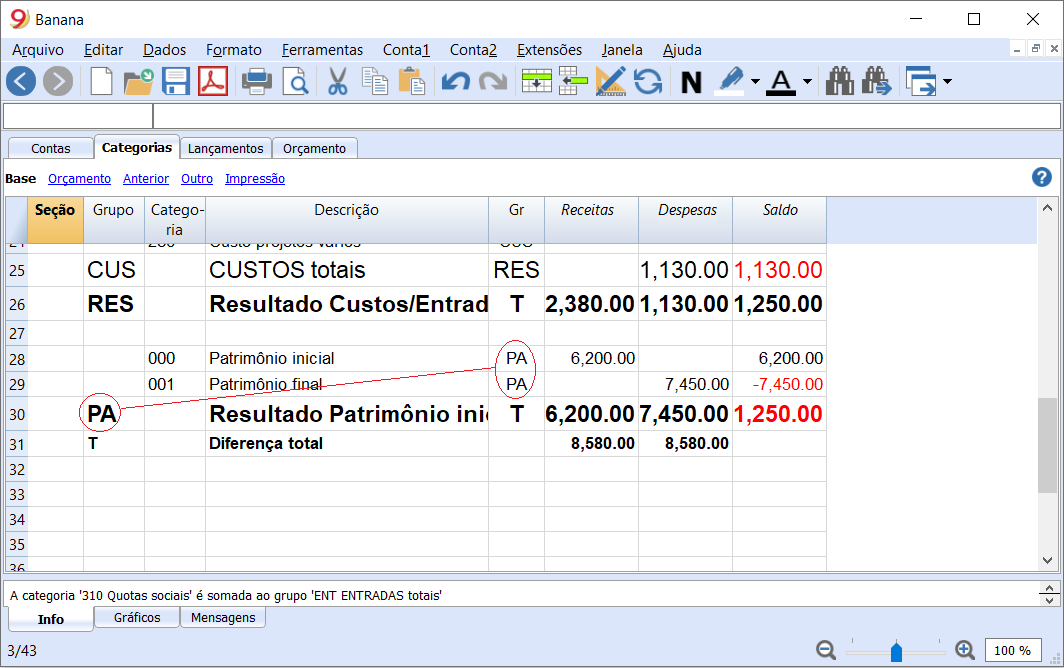The image size is (1064, 668).
Task: Click the Save diskette icon
Action: tap(176, 81)
